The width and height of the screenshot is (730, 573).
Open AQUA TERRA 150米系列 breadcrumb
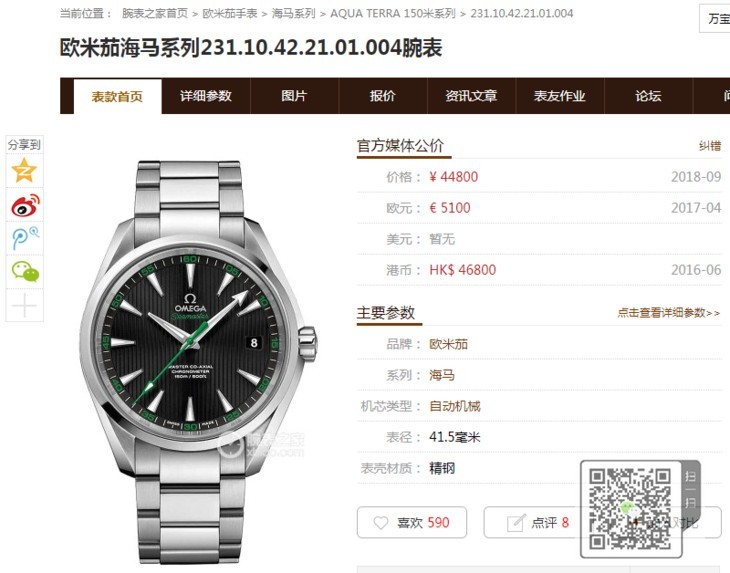point(393,13)
